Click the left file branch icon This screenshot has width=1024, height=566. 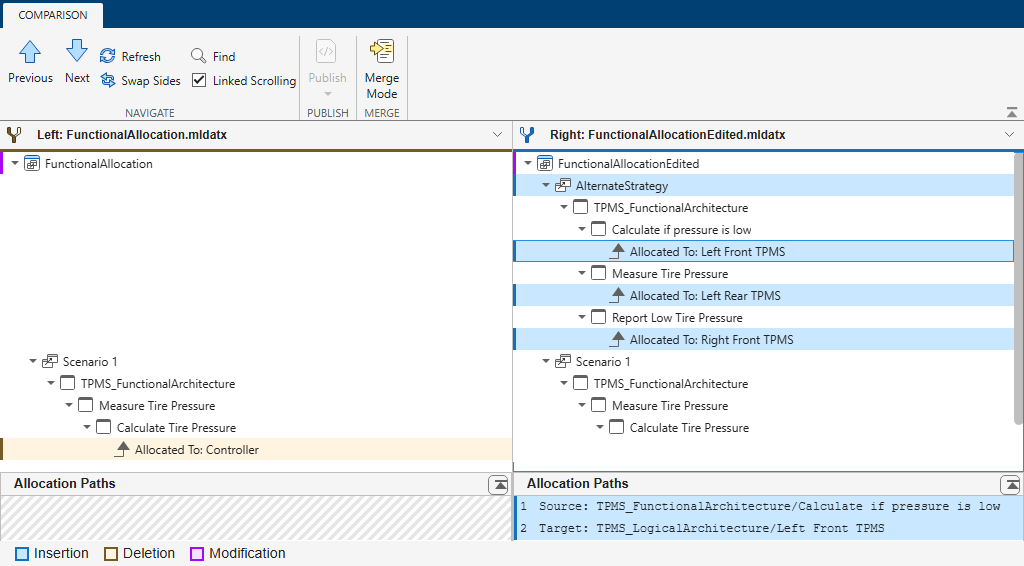[13, 135]
